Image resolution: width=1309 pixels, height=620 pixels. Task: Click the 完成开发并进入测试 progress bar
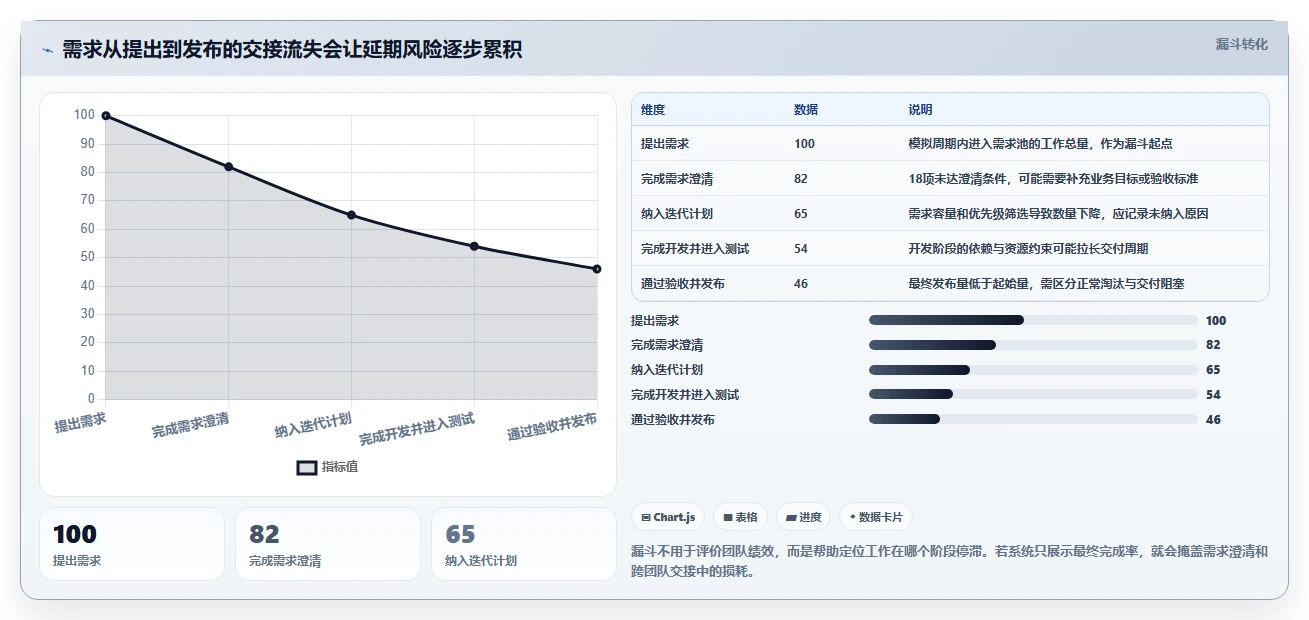pyautogui.click(x=1033, y=395)
